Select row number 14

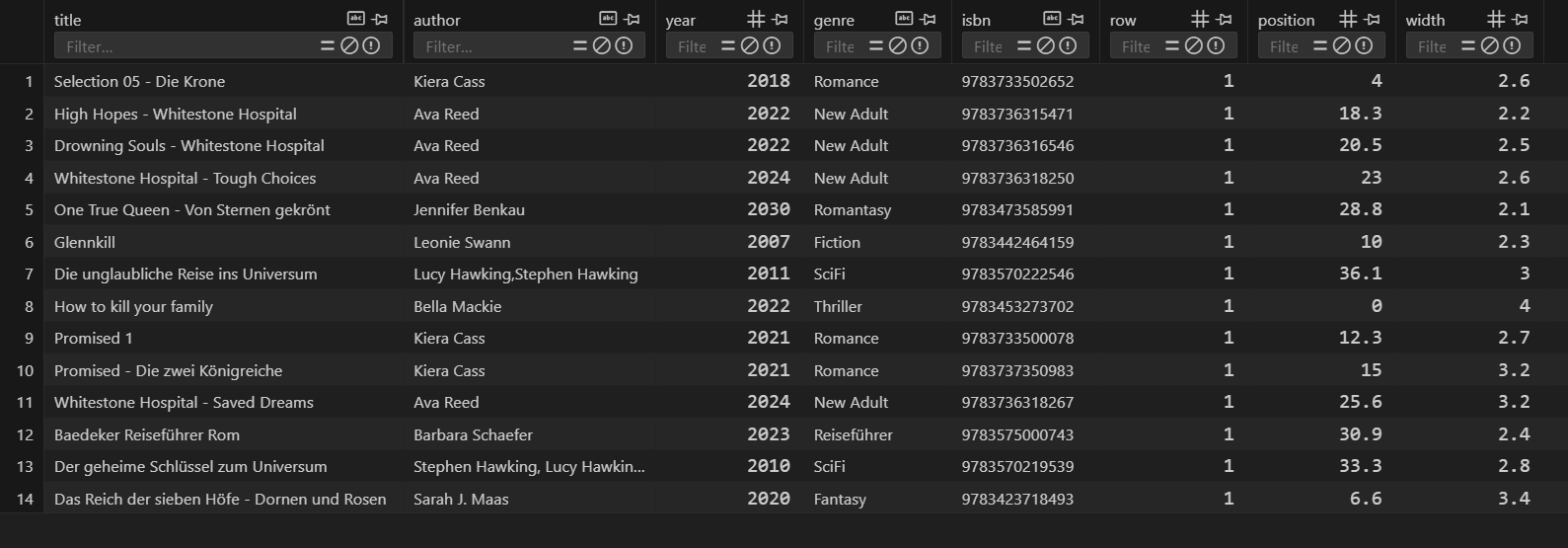click(25, 499)
